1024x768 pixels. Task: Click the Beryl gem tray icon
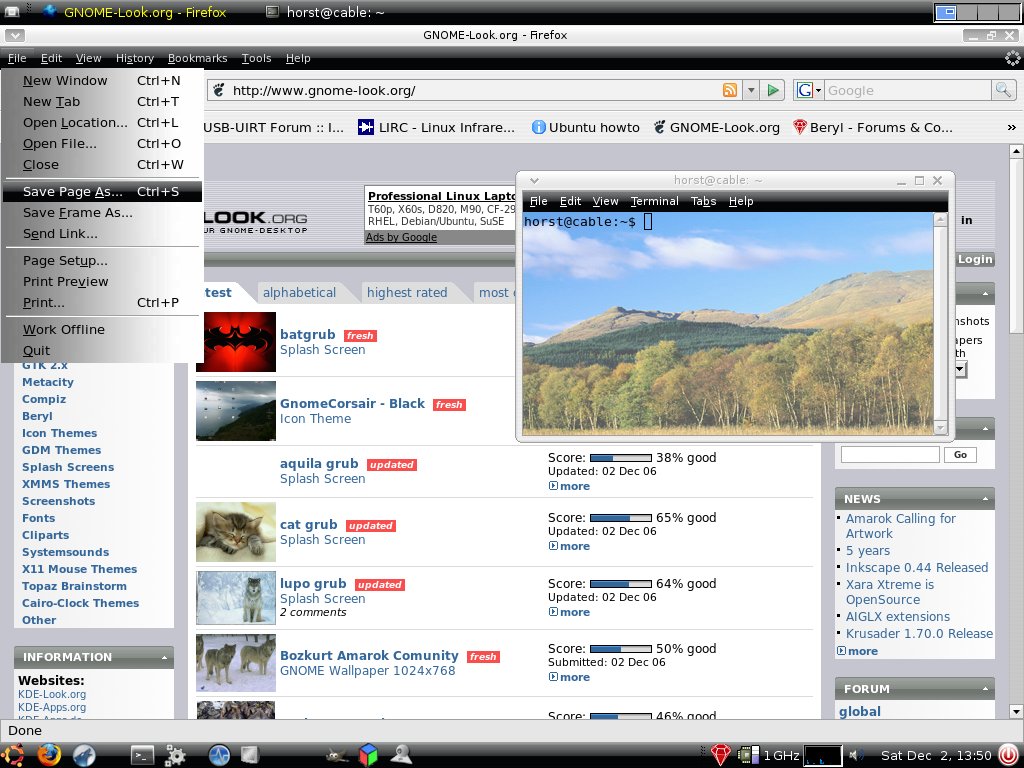point(720,756)
